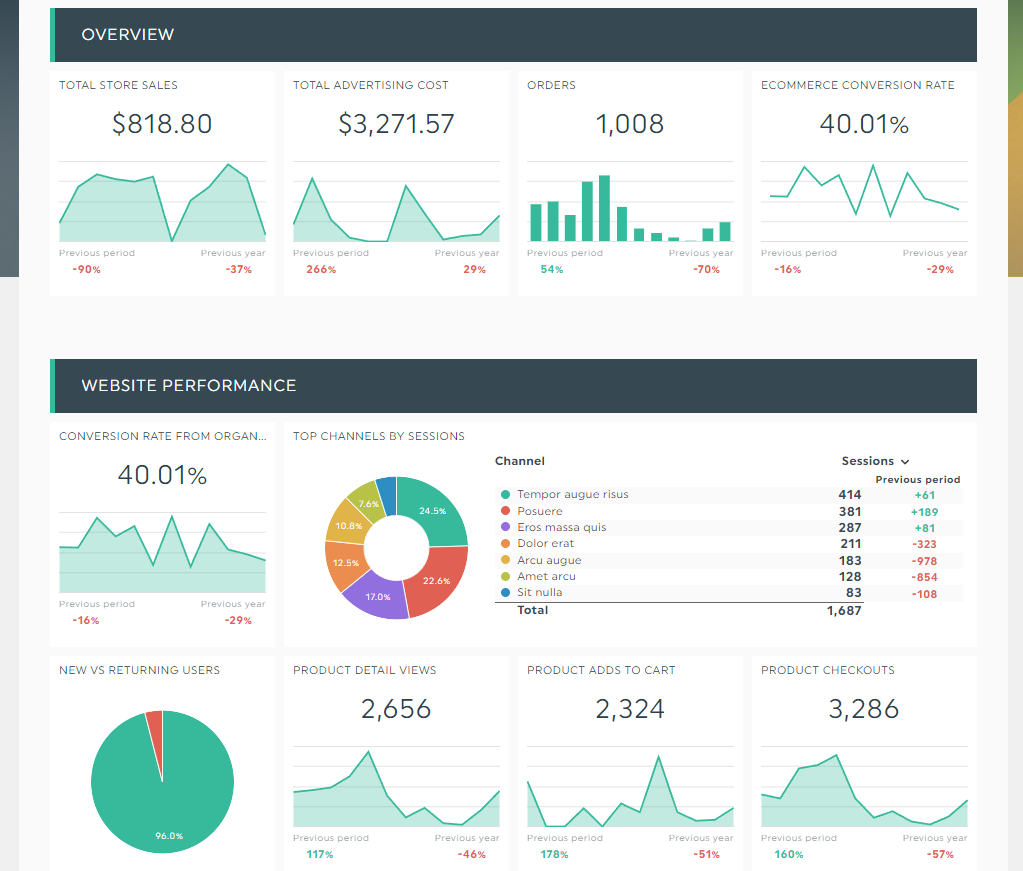Viewport: 1023px width, 871px height.
Task: Click the Overview section header
Action: coord(513,35)
